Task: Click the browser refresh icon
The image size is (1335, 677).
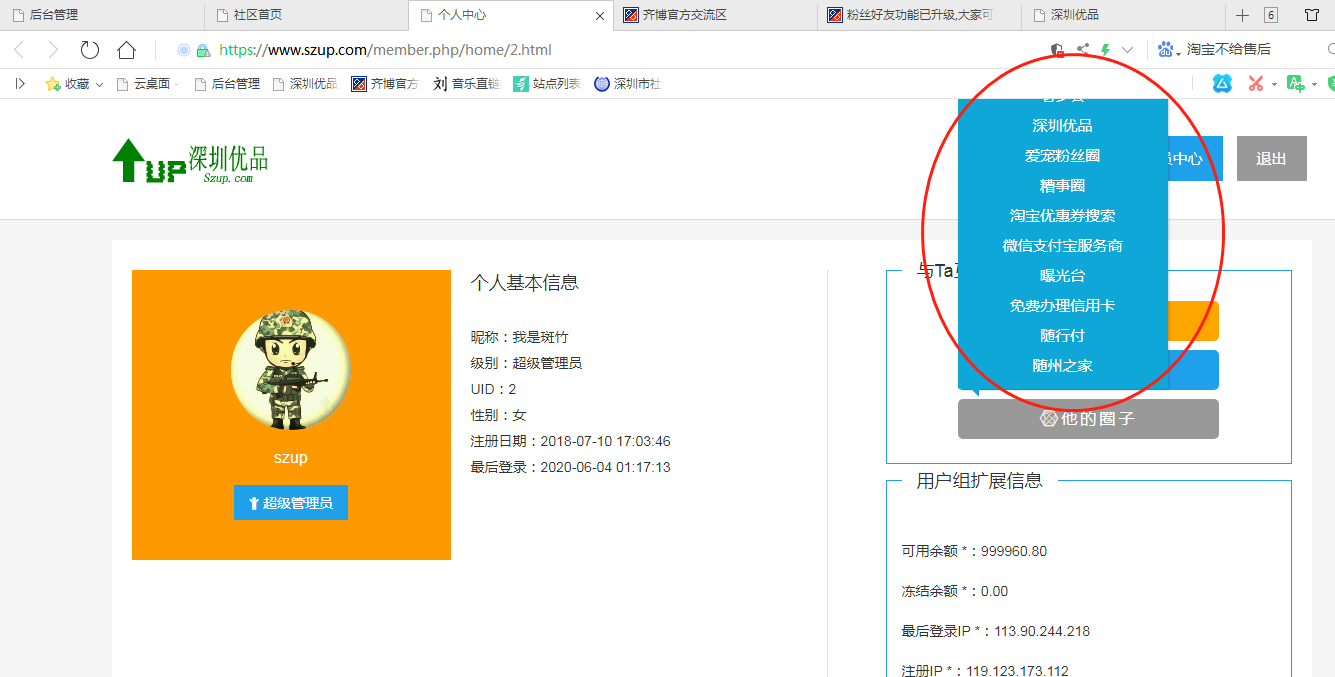Action: pos(90,50)
